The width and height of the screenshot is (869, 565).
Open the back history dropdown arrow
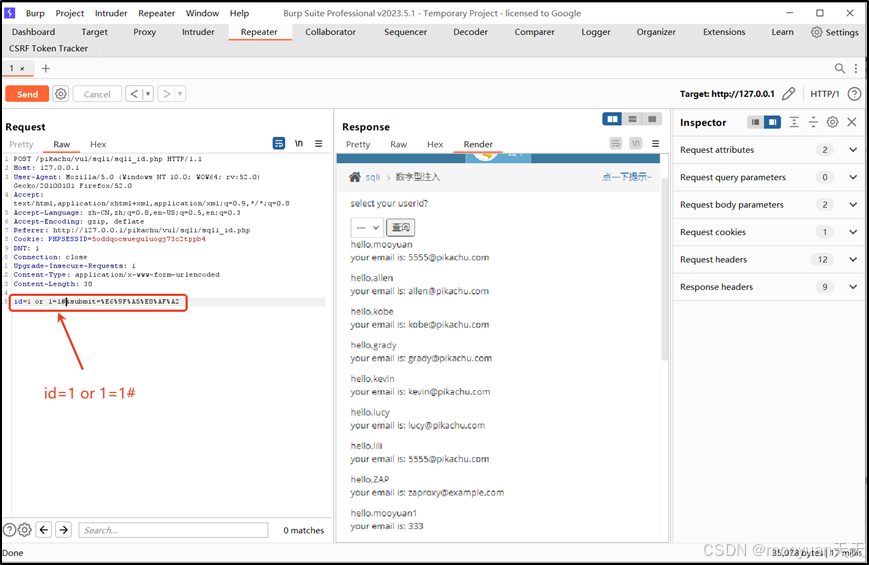coord(147,94)
